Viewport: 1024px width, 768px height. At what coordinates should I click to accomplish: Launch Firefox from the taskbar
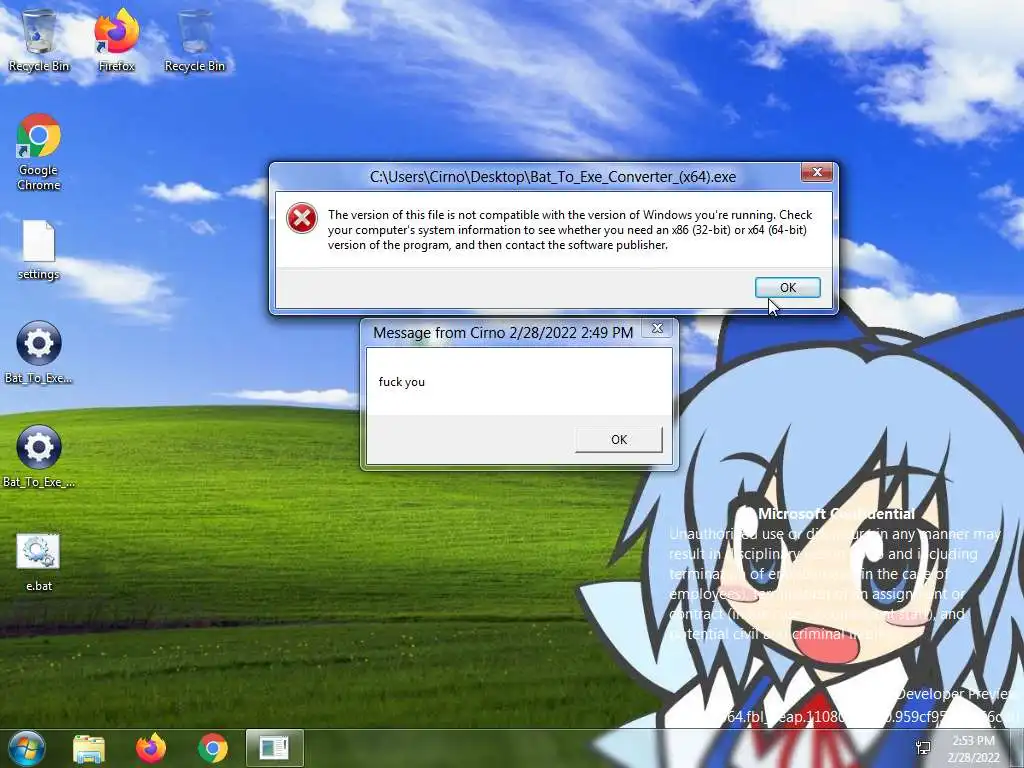click(x=151, y=749)
